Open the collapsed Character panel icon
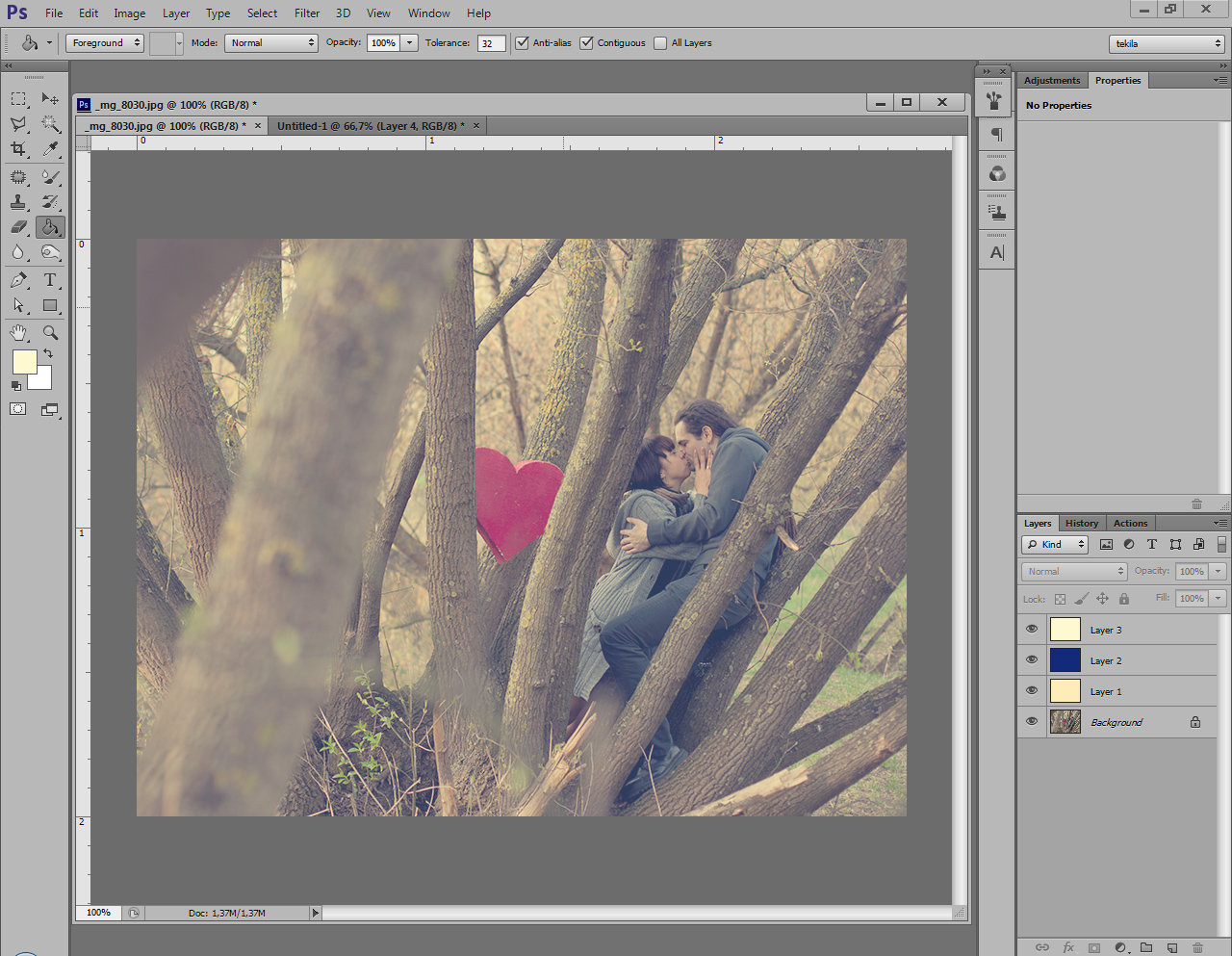Image resolution: width=1232 pixels, height=956 pixels. pos(997,252)
